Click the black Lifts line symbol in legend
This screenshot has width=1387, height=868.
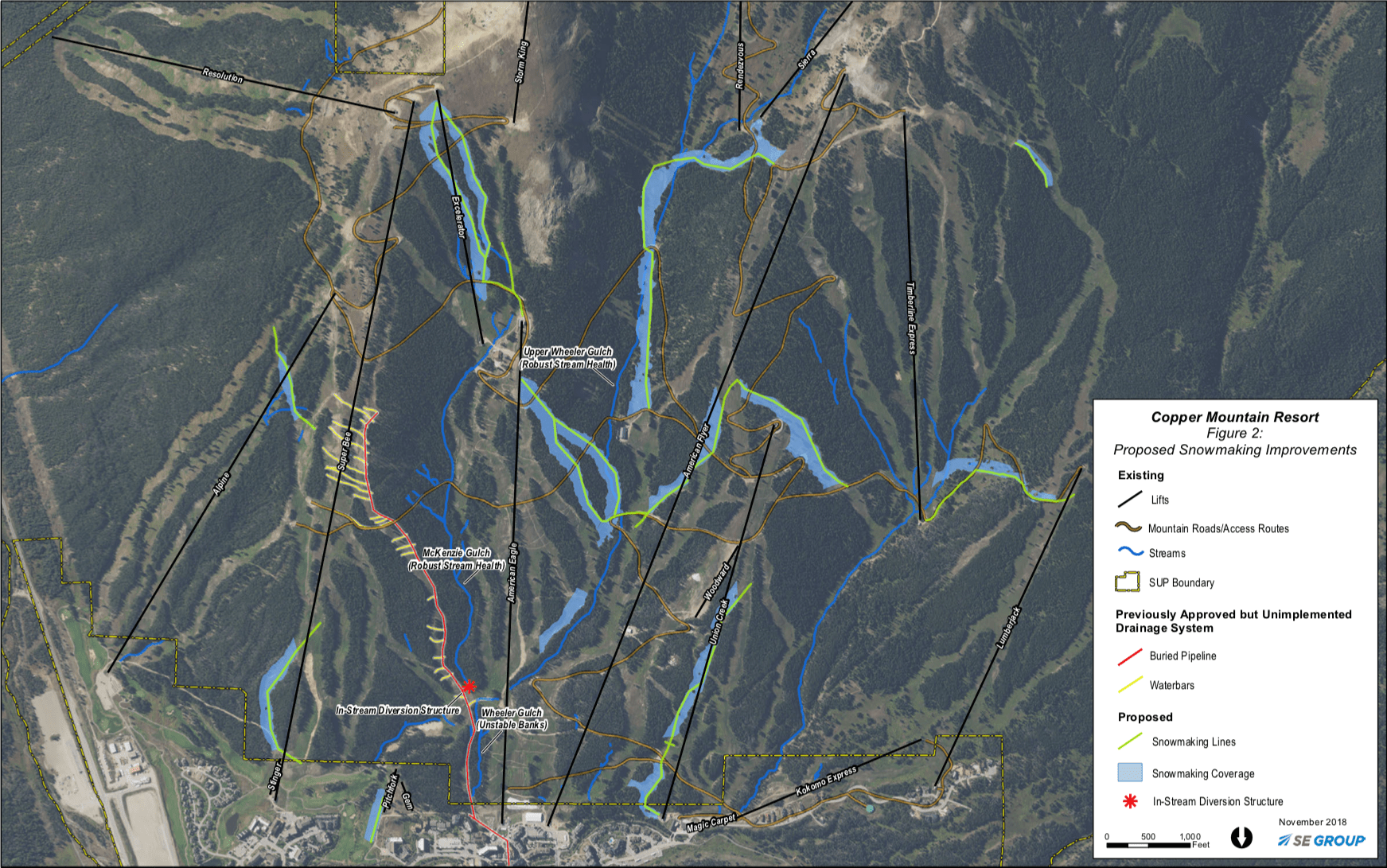1130,500
